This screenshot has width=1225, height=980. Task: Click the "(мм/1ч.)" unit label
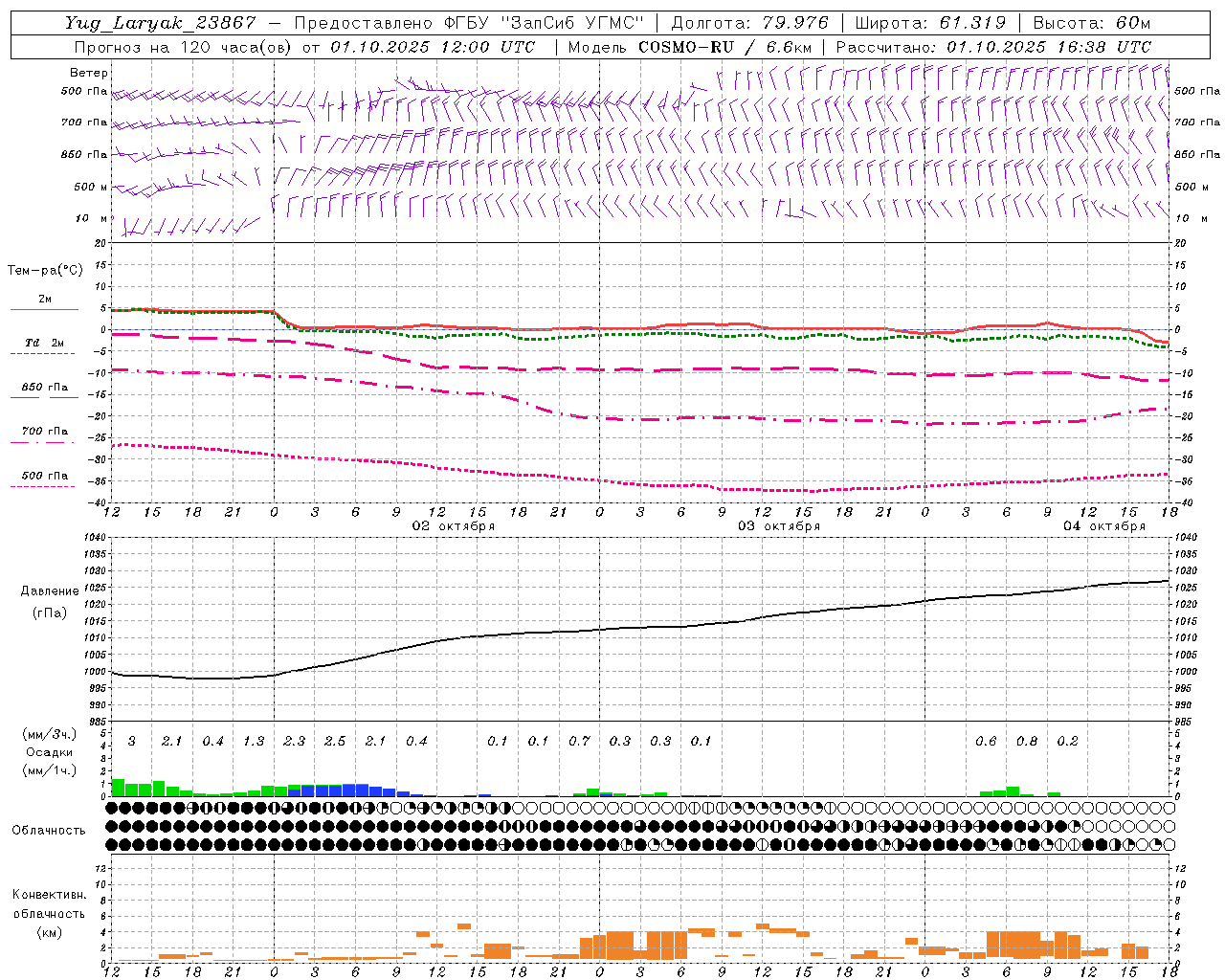click(x=50, y=769)
